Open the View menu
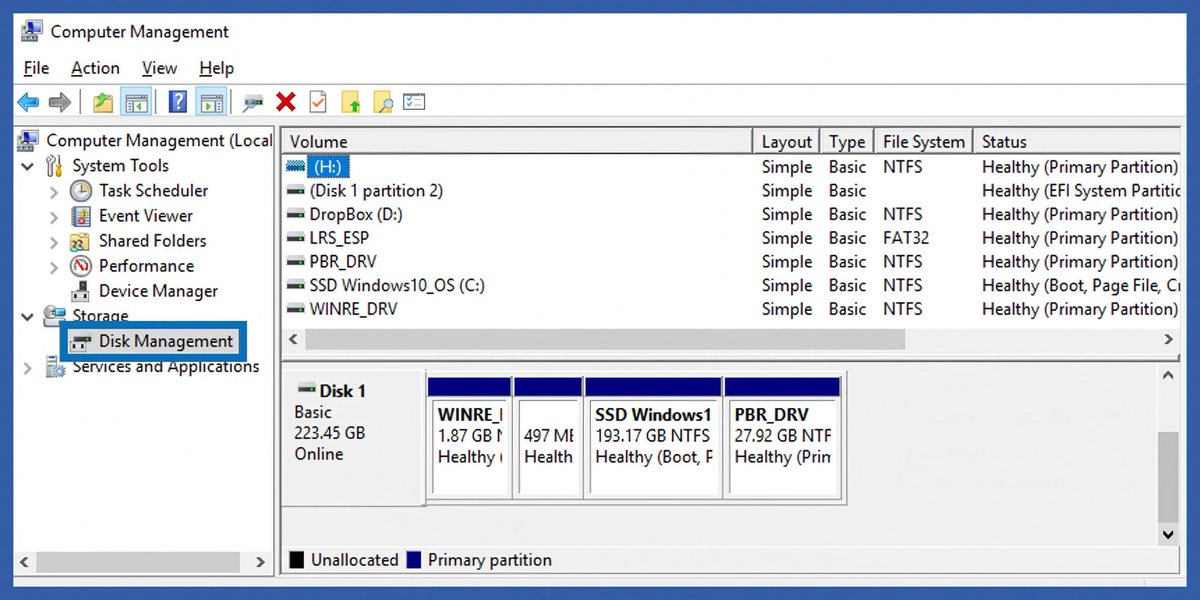Viewport: 1200px width, 600px height. pyautogui.click(x=159, y=68)
